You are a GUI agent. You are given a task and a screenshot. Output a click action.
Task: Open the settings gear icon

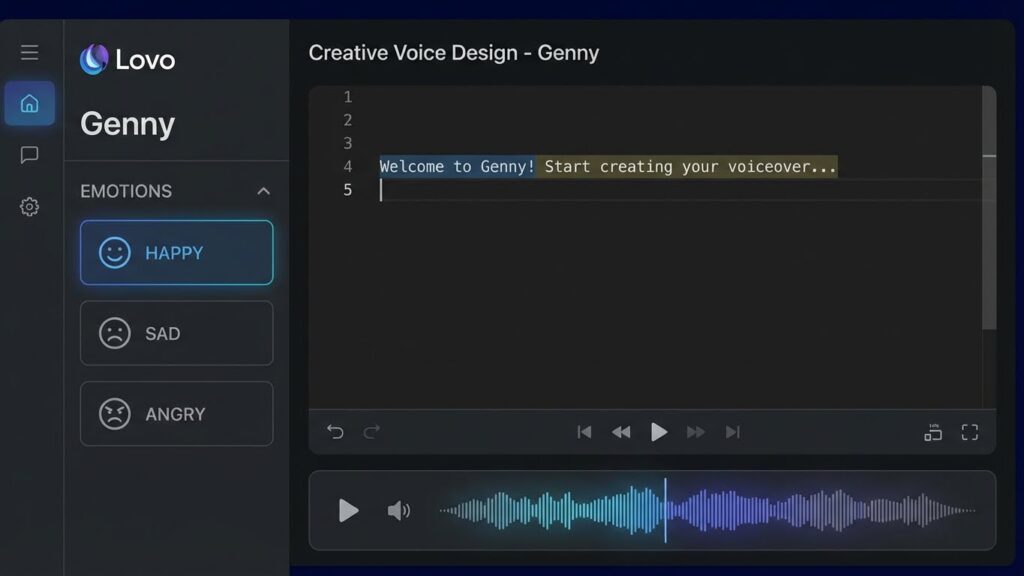click(x=29, y=206)
